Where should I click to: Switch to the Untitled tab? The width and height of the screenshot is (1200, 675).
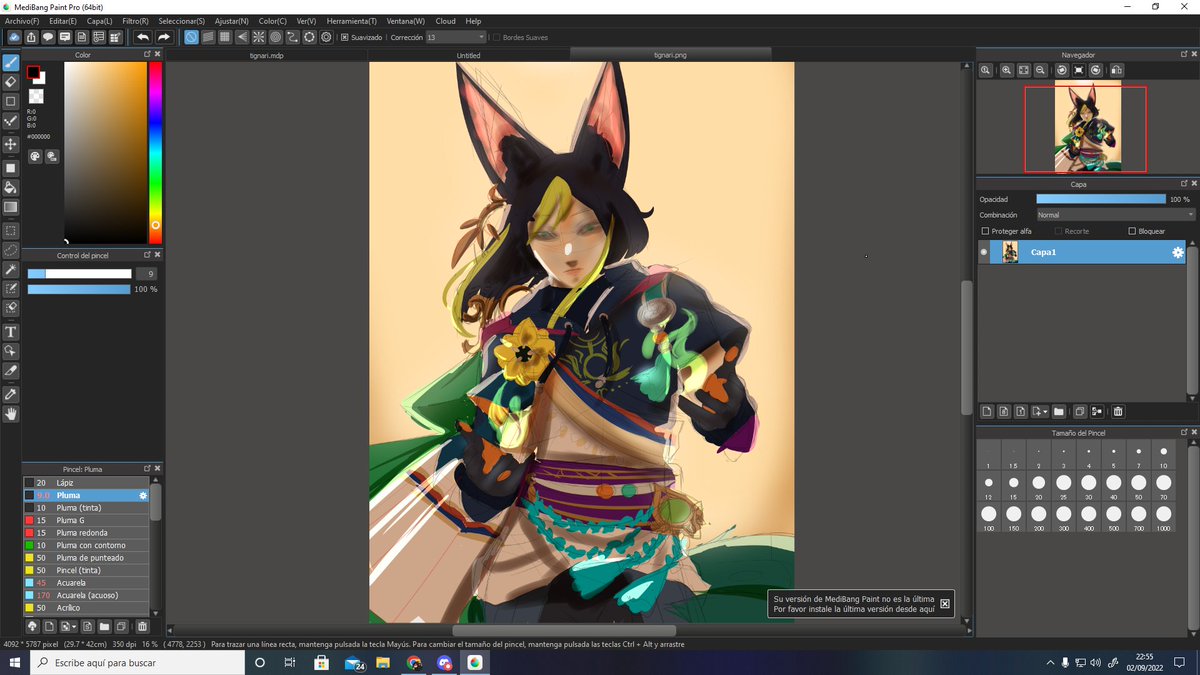click(x=468, y=55)
